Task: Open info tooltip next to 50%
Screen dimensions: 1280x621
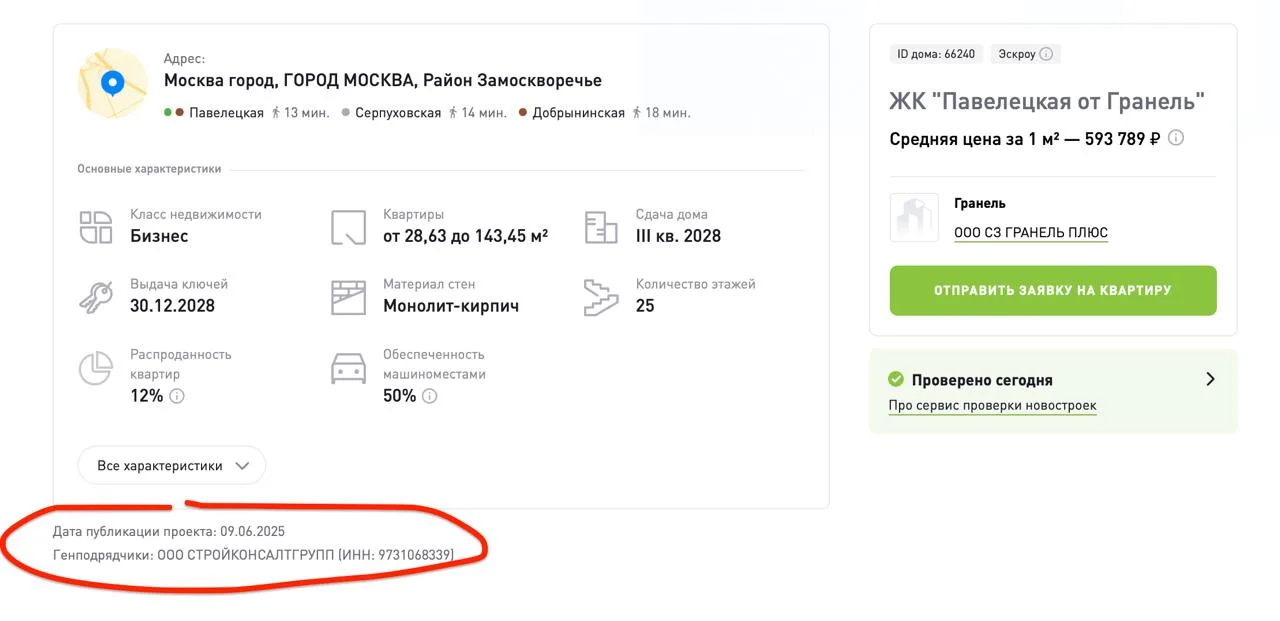Action: tap(430, 396)
